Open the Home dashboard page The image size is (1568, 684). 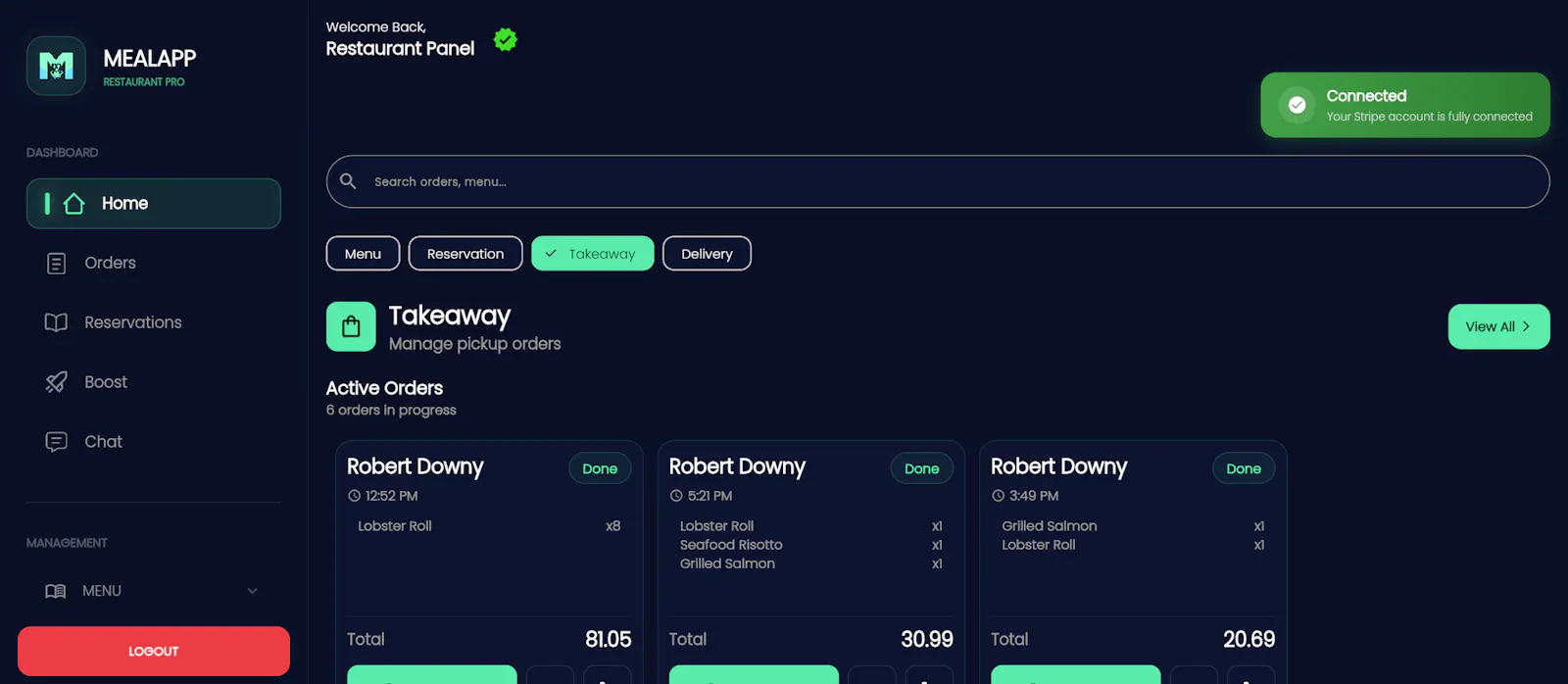tap(154, 204)
